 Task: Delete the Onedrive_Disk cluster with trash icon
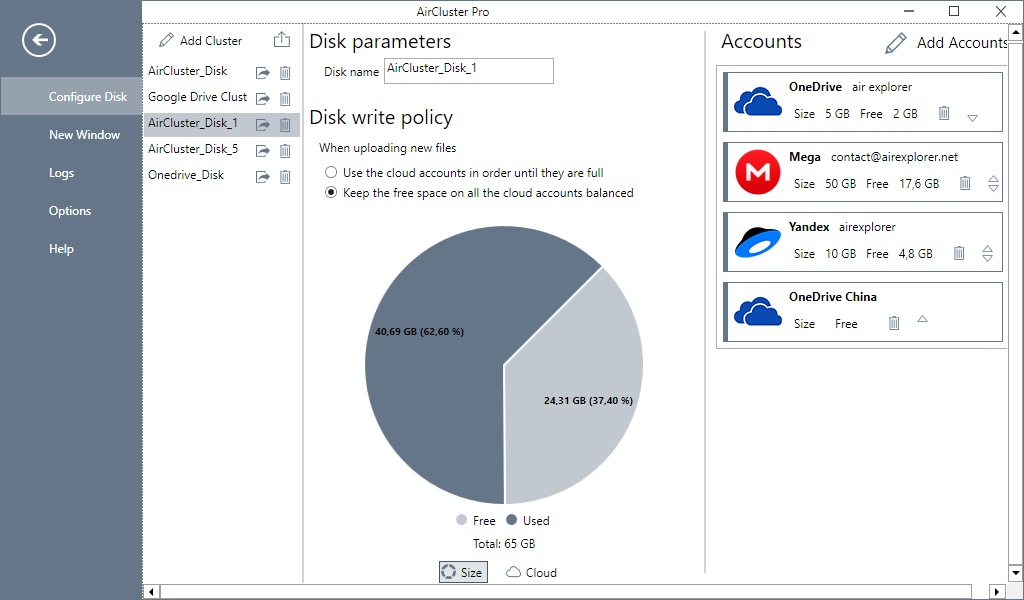point(285,177)
